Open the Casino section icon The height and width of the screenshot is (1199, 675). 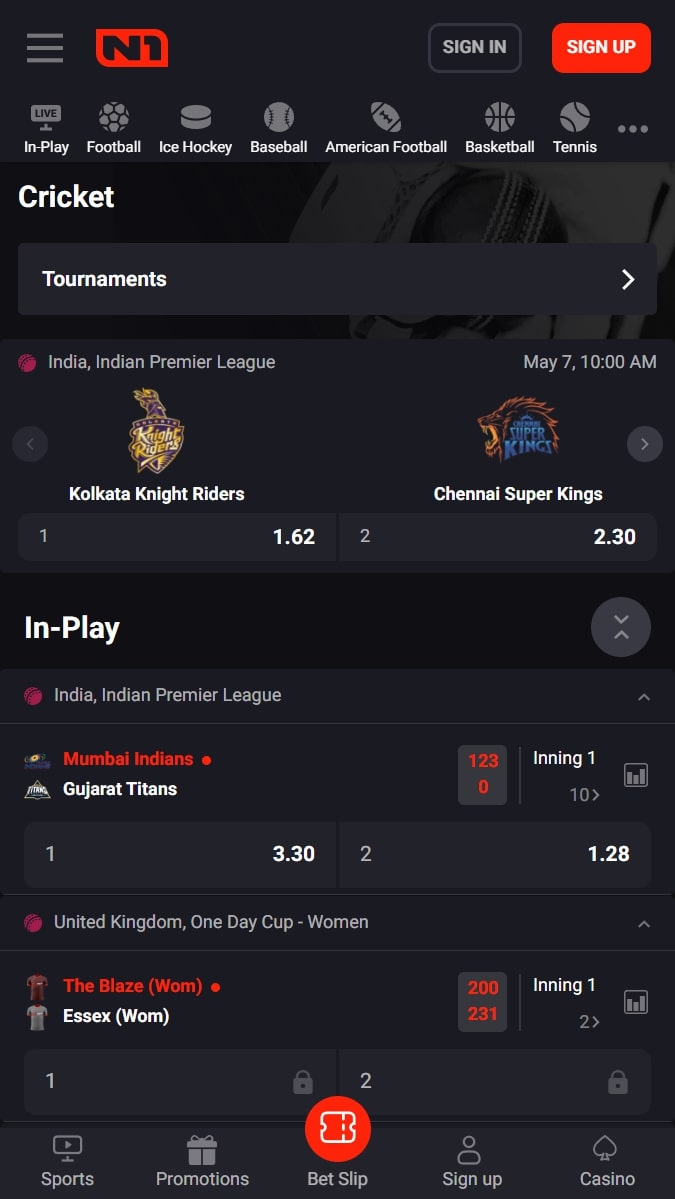tap(606, 1148)
